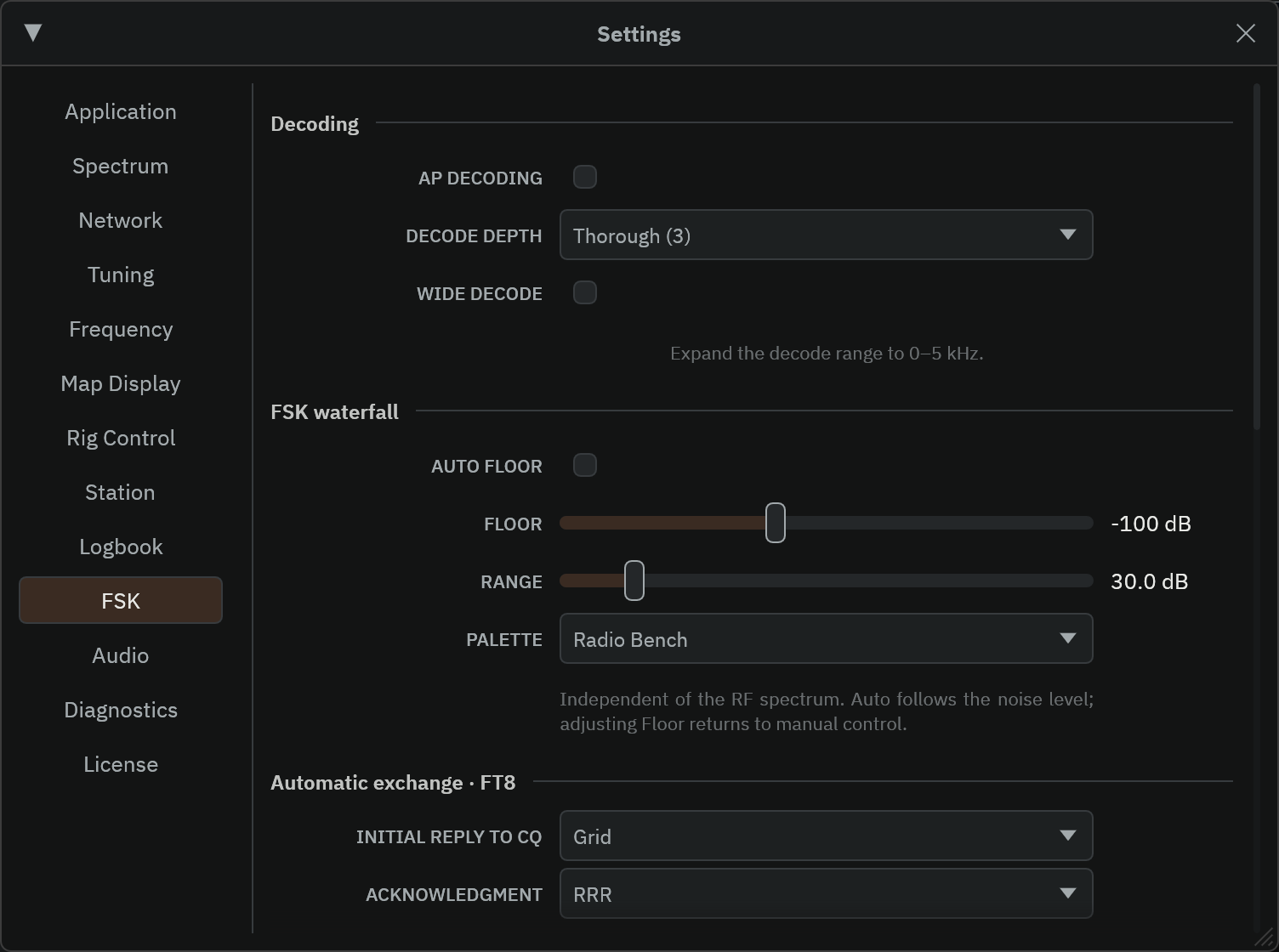
Task: Open Frequency settings
Action: coord(121,329)
